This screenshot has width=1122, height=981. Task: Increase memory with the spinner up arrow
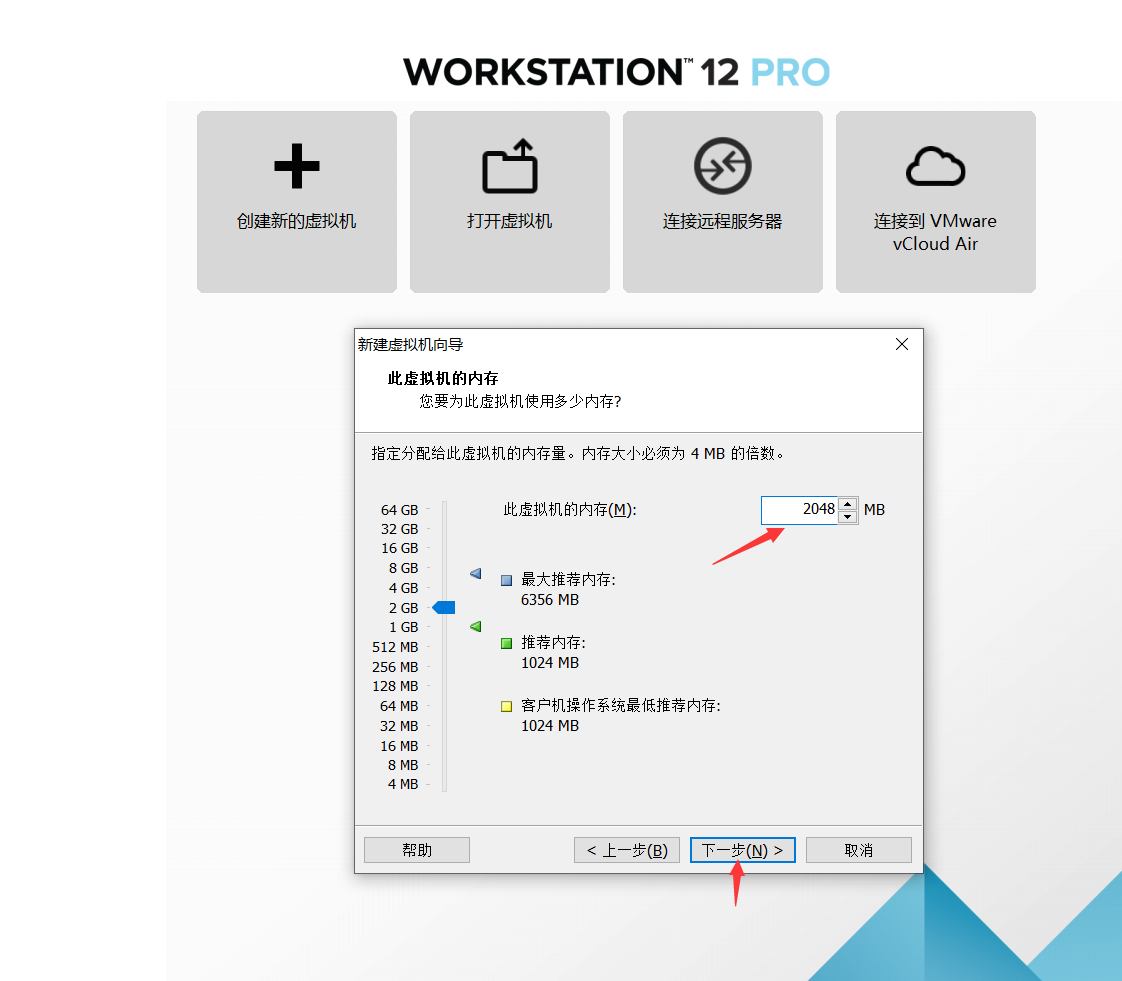coord(847,504)
